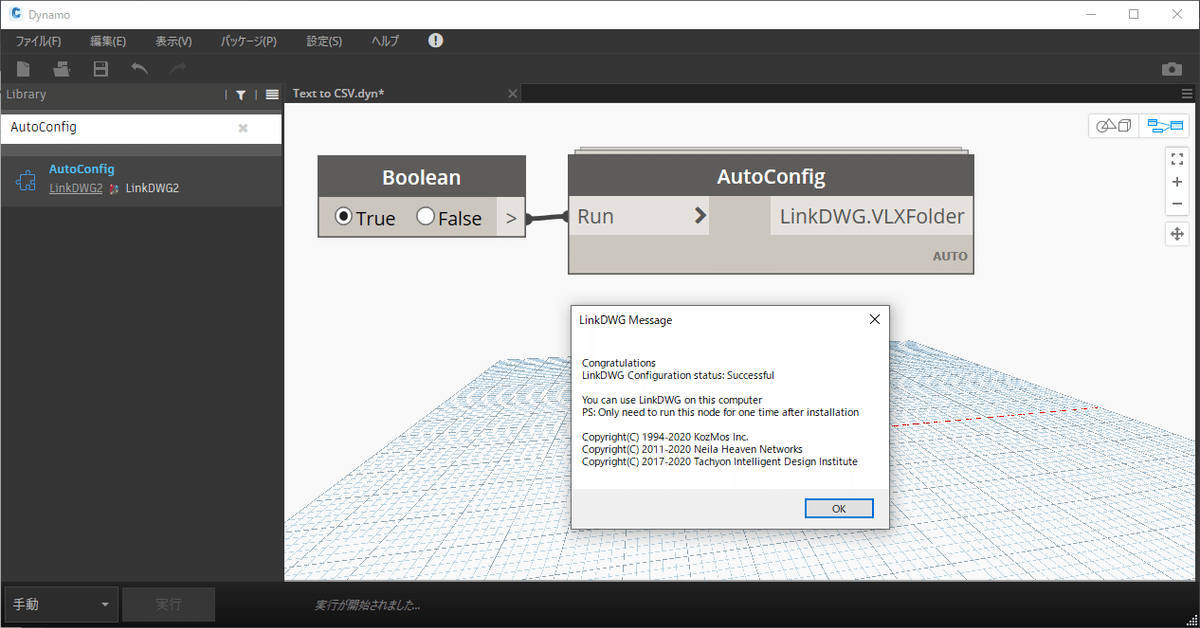Click the Run input port chevron
The image size is (1200, 628).
(x=700, y=216)
